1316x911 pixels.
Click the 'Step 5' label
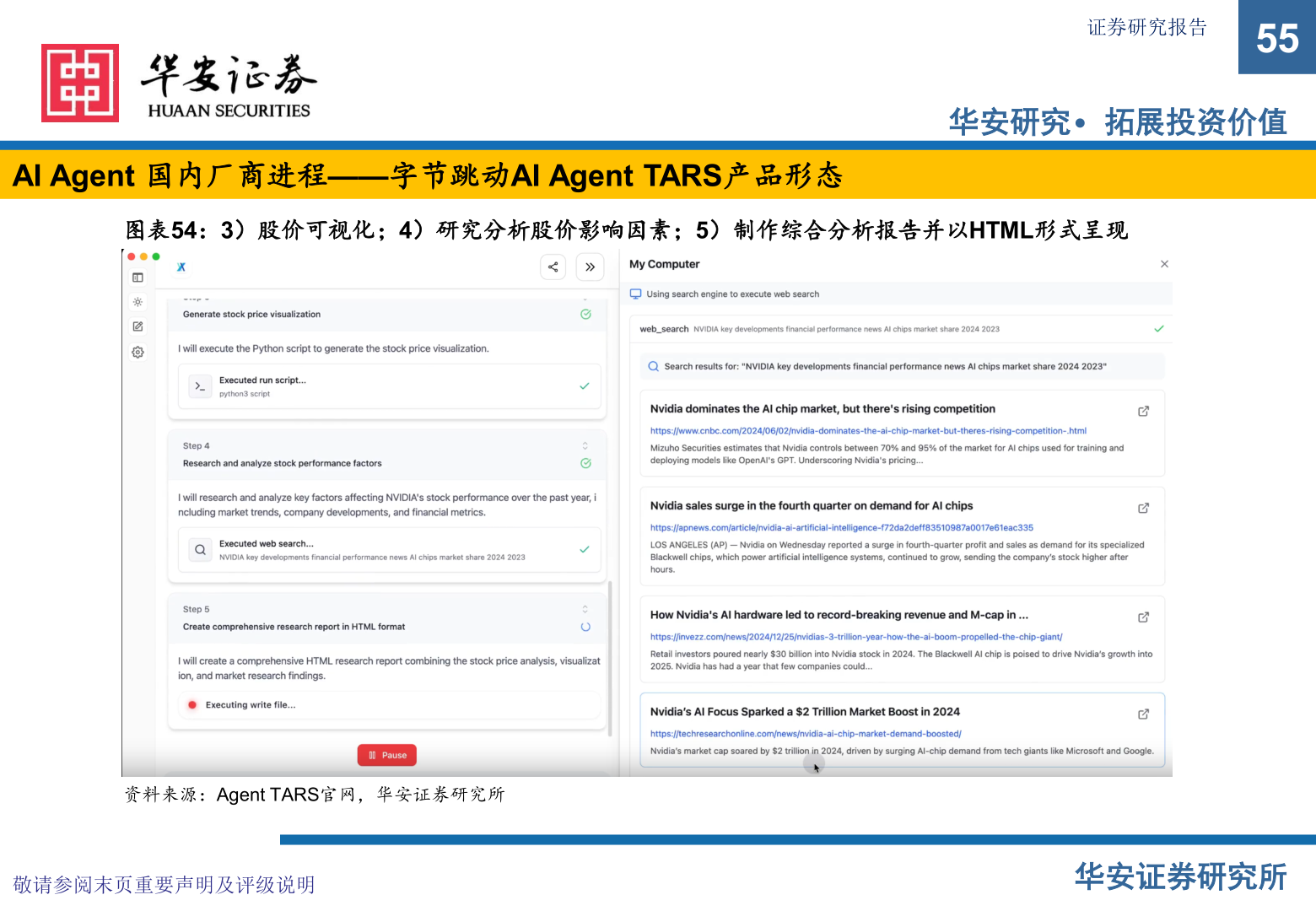pyautogui.click(x=196, y=609)
